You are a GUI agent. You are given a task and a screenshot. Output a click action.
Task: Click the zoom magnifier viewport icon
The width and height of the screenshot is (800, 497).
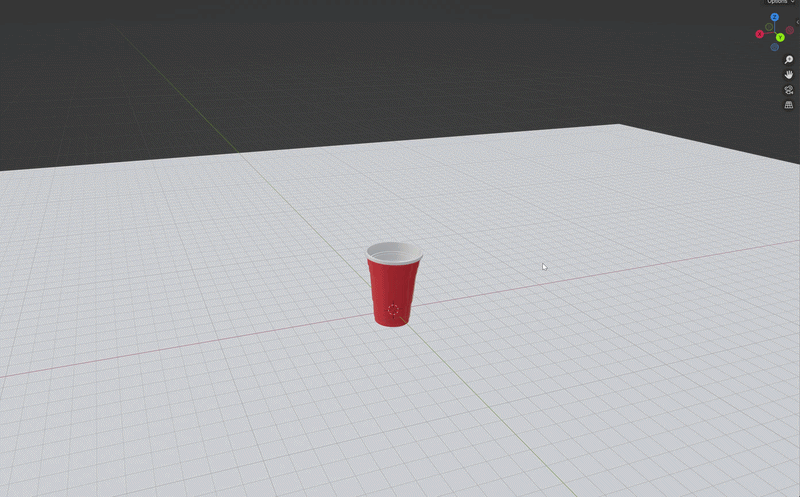coord(789,60)
